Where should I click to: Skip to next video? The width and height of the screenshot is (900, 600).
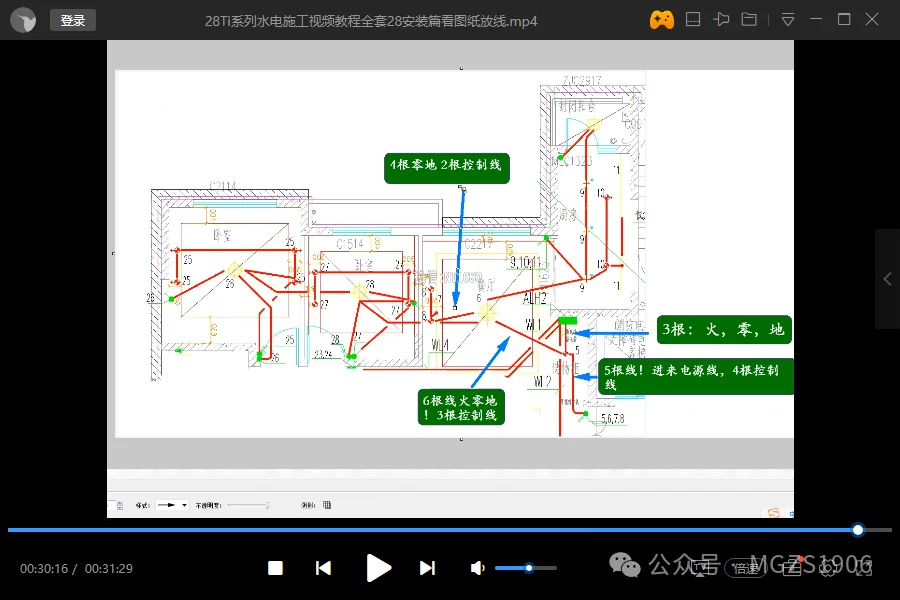coord(427,568)
